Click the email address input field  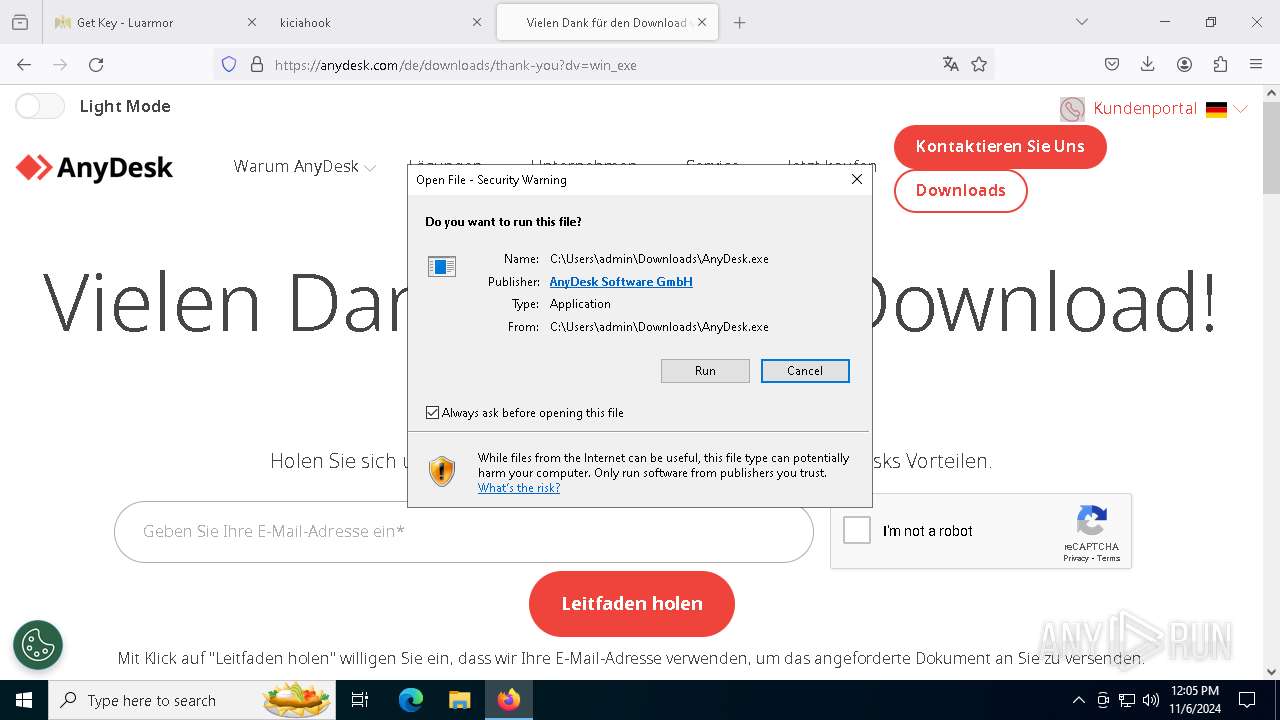464,532
